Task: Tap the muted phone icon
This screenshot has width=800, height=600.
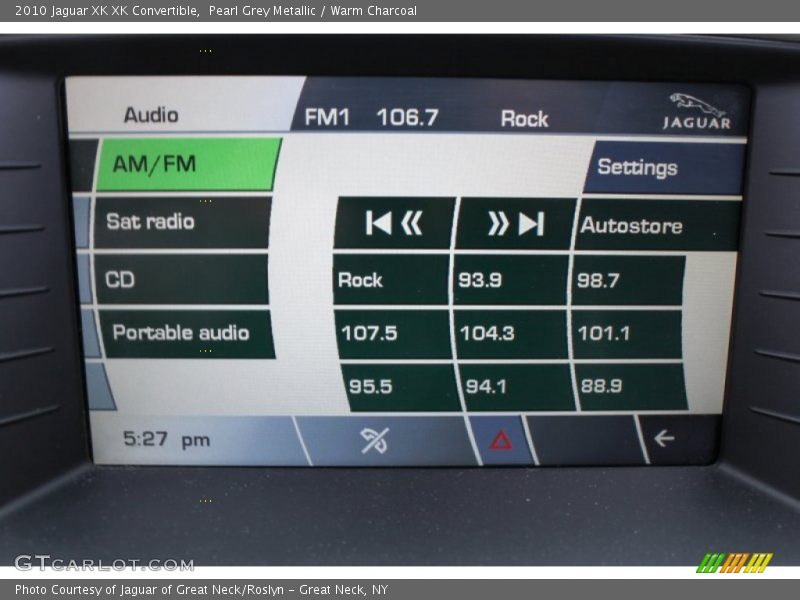Action: pos(375,440)
